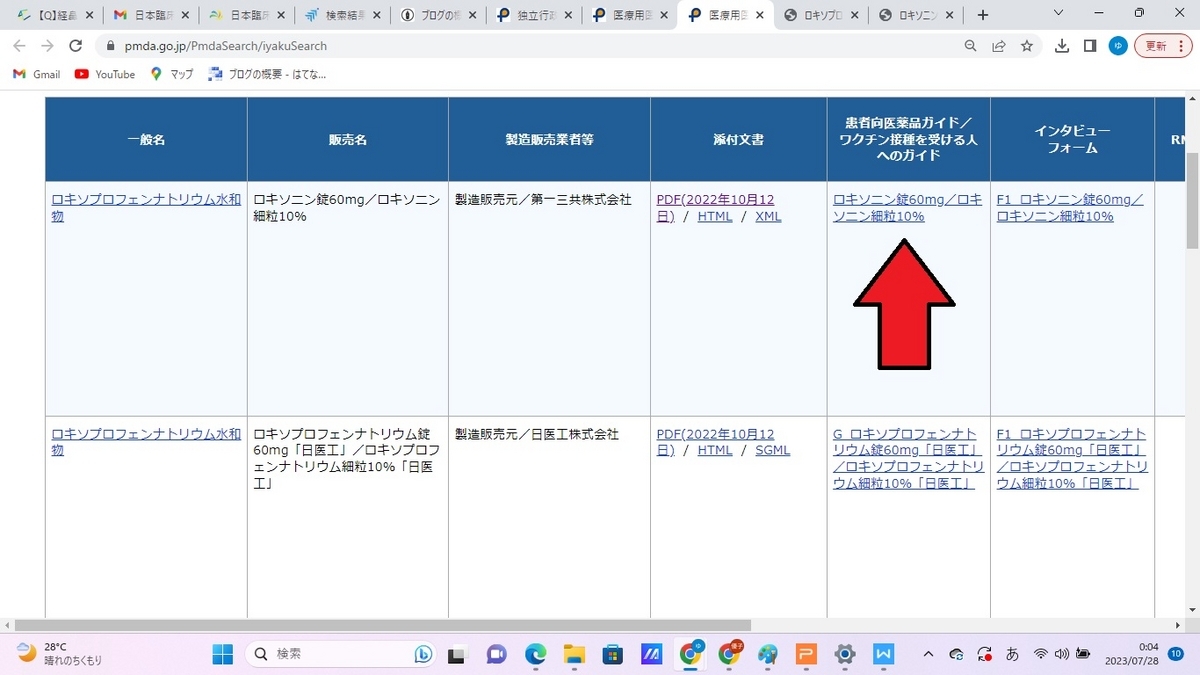
Task: Open Windows Start menu
Action: (222, 654)
